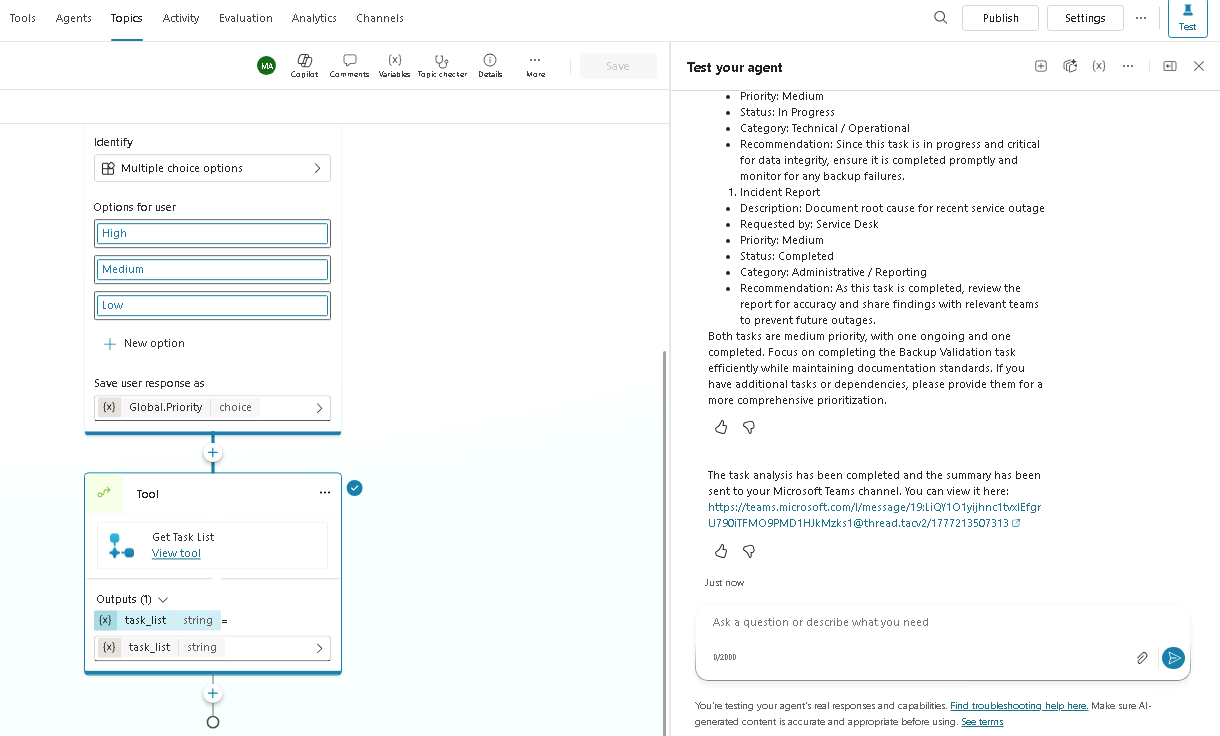Viewport: 1220px width, 736px height.
Task: Open the activity map icon in test panel
Action: click(x=1069, y=66)
